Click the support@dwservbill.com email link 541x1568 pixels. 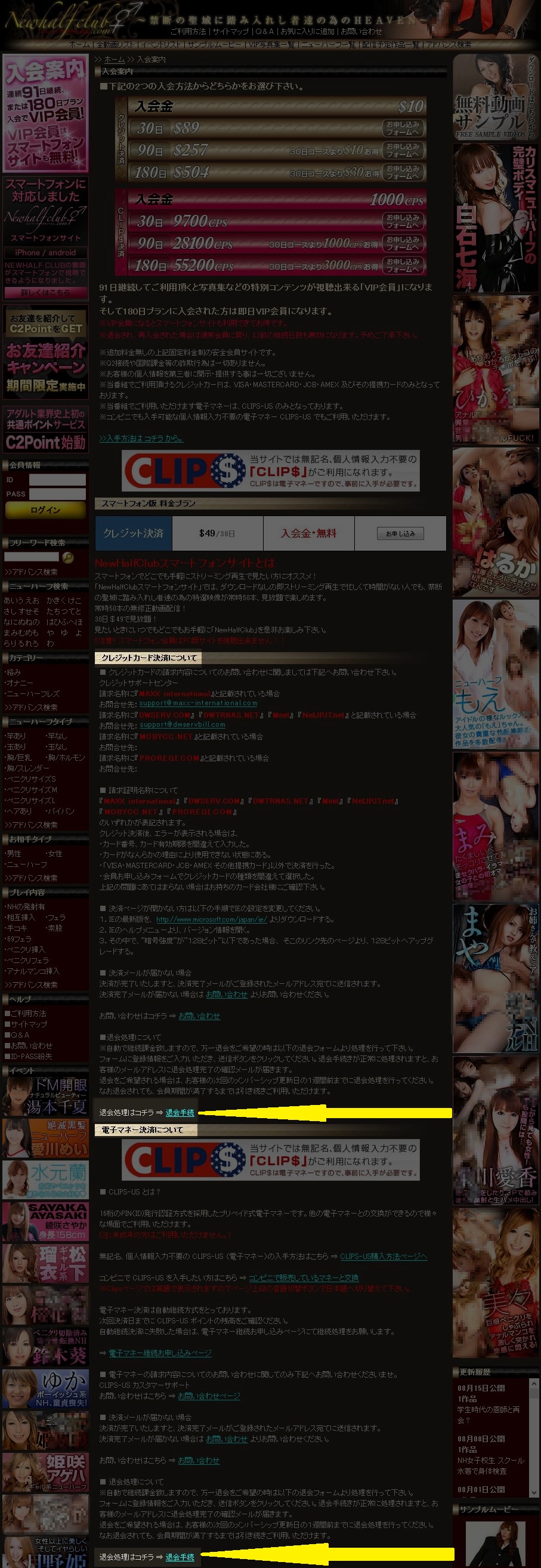pyautogui.click(x=183, y=724)
